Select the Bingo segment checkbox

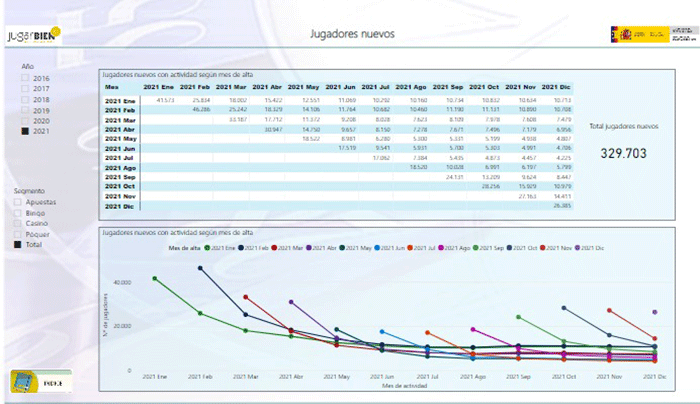point(17,213)
